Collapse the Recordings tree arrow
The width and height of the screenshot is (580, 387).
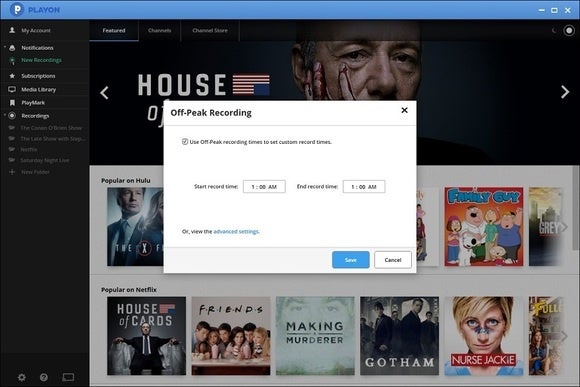(4, 115)
